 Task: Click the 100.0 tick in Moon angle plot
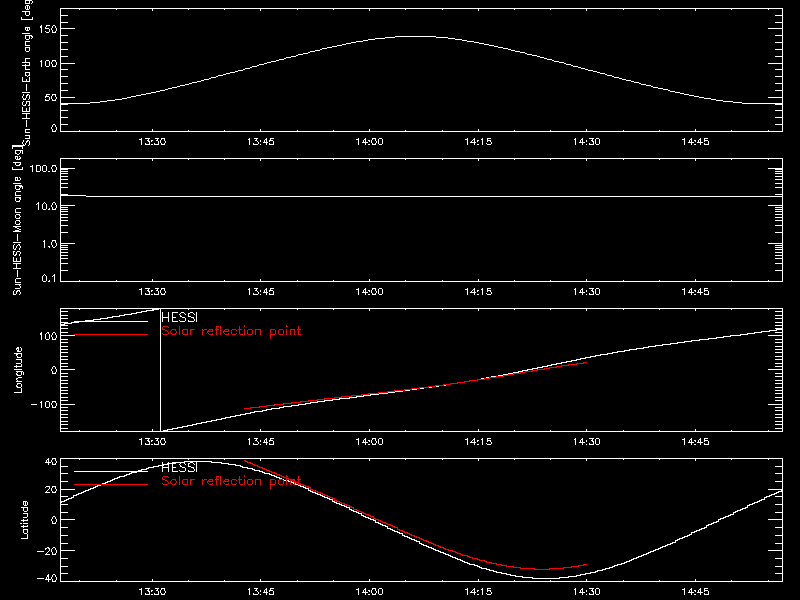click(x=43, y=169)
